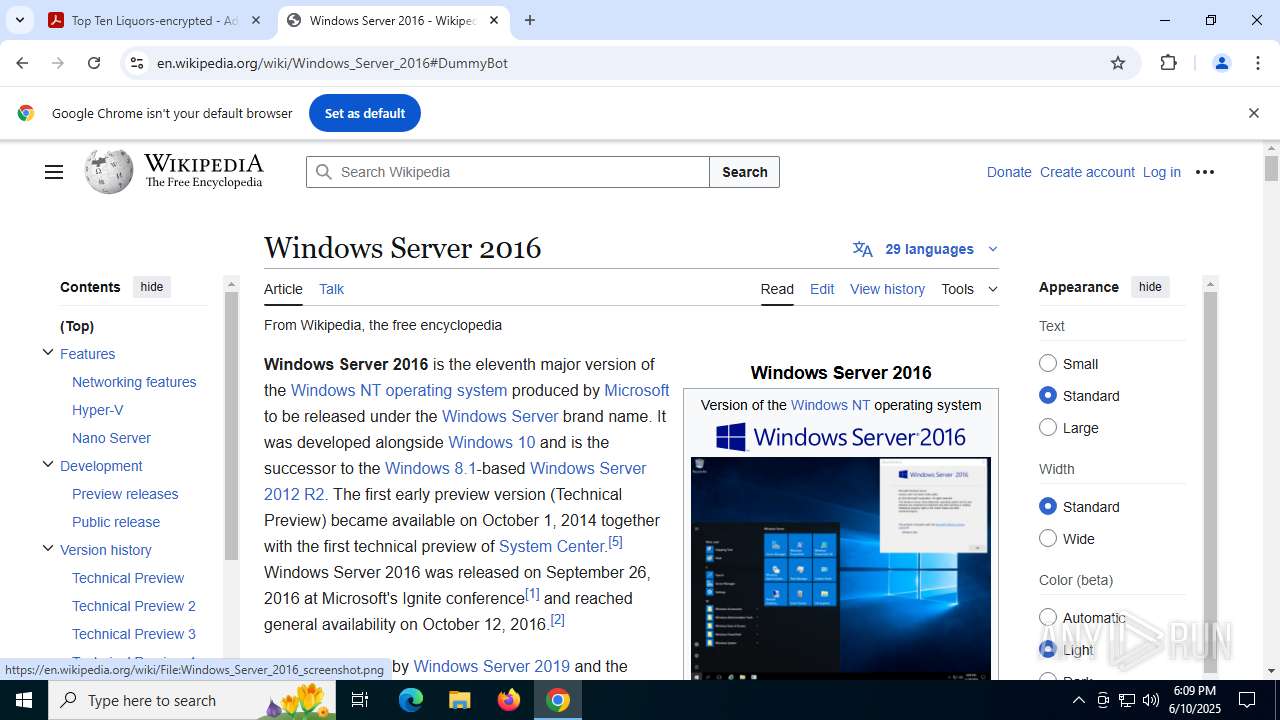This screenshot has width=1280, height=720.
Task: Go to Technical Preview 2 section
Action: coord(134,606)
